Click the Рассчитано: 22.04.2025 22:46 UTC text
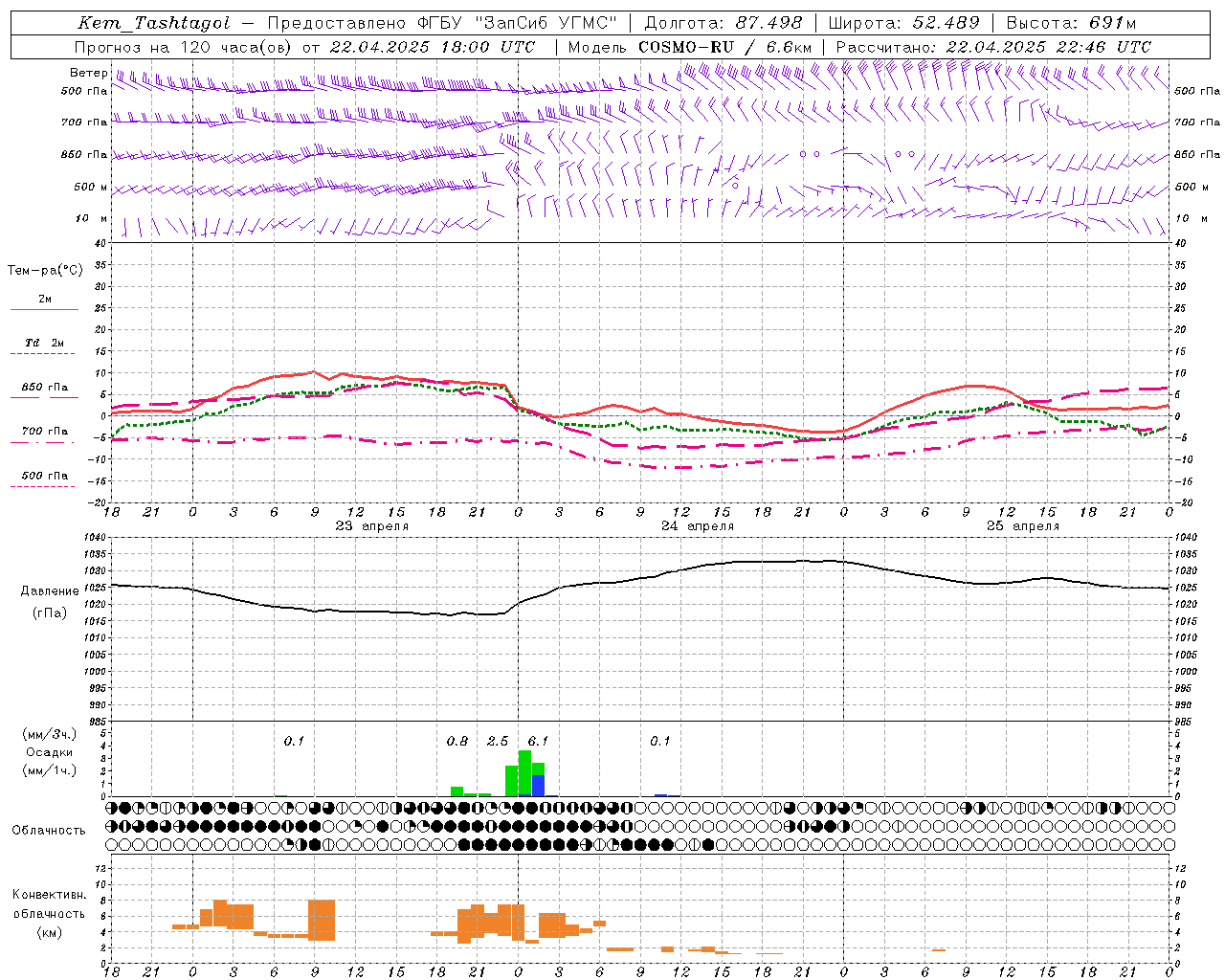Screen dimensions: 1225x980 (x=994, y=47)
